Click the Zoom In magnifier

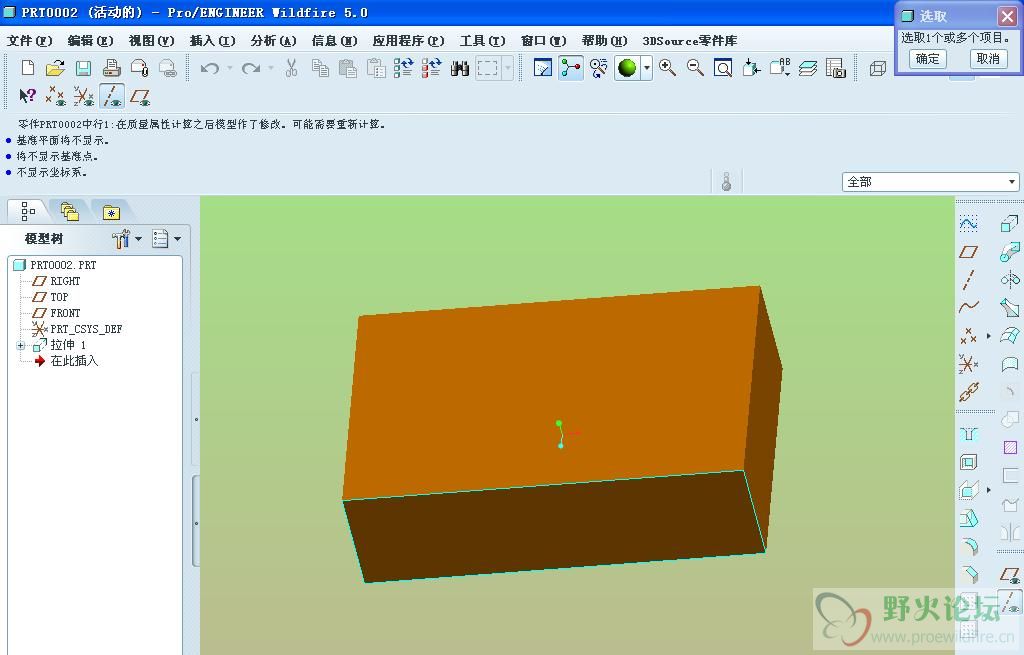tap(667, 68)
